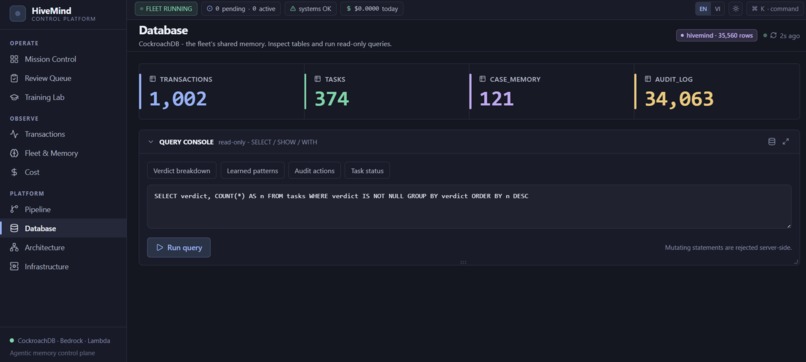Screen dimensions: 806x362
Task: Click the '2s ago' refresh timestamp
Action: [x=790, y=35]
